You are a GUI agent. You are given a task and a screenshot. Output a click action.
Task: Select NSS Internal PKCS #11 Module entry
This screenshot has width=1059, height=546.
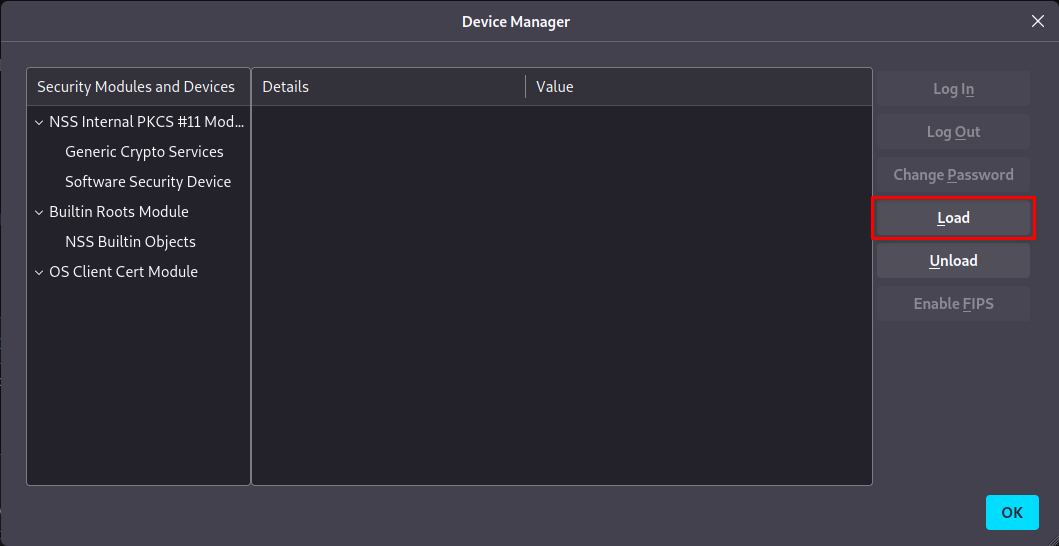[146, 122]
